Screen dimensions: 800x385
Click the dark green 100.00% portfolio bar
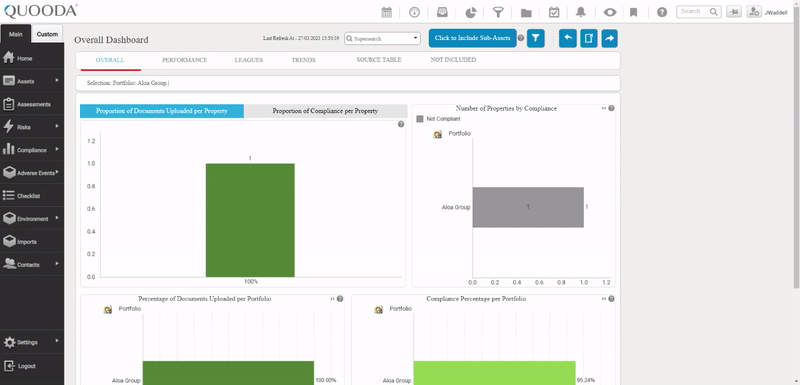[228, 373]
